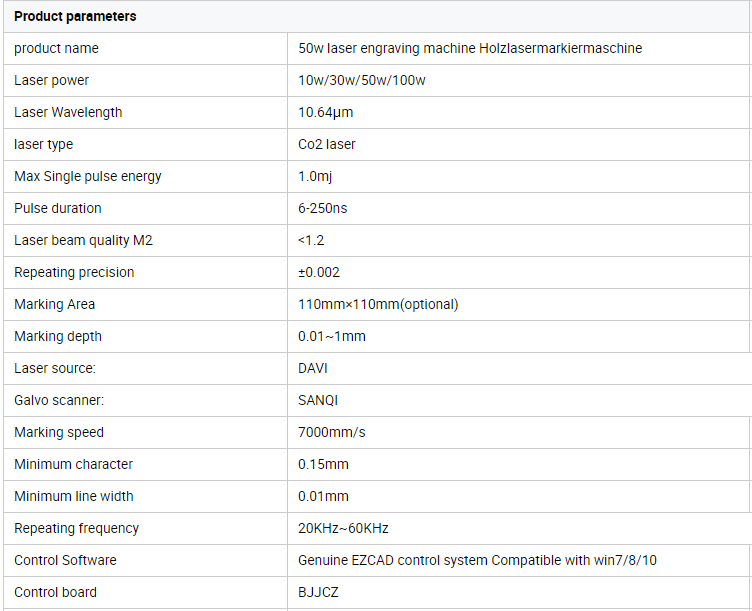Click the SANQI galvo scanner value
This screenshot has height=611, width=752.
(x=318, y=400)
